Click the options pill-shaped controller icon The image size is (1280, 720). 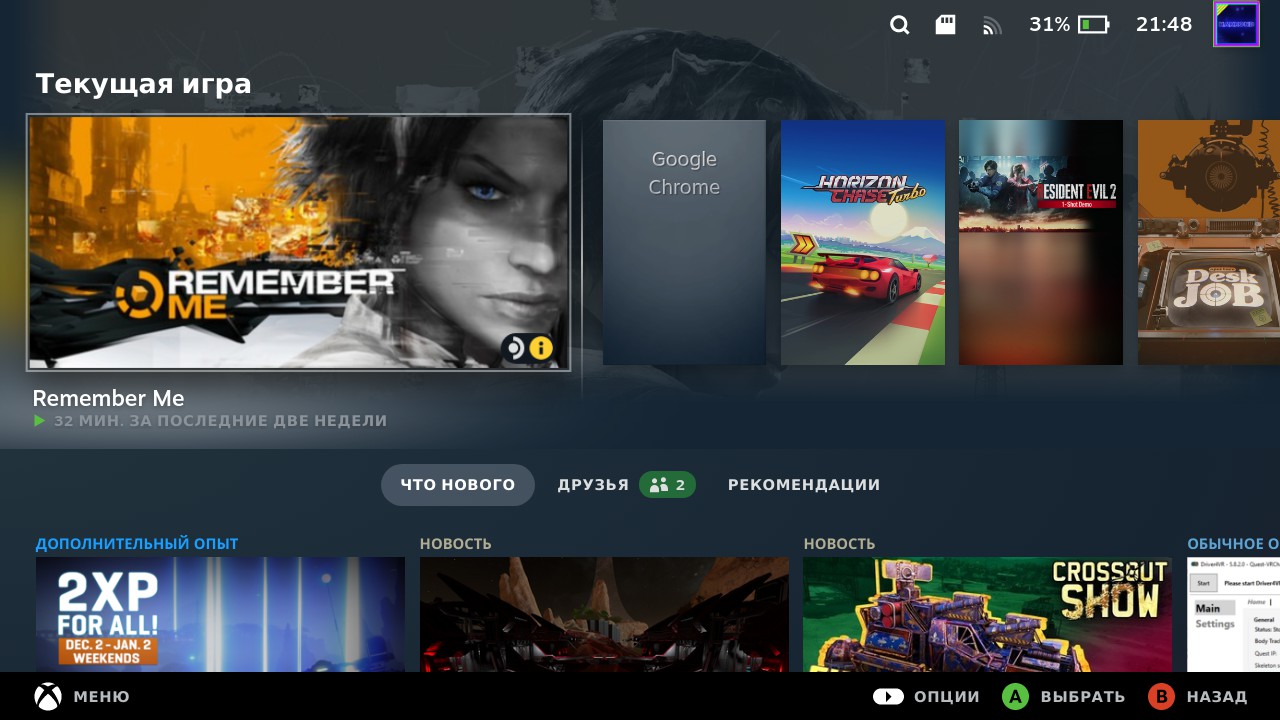pyautogui.click(x=888, y=696)
